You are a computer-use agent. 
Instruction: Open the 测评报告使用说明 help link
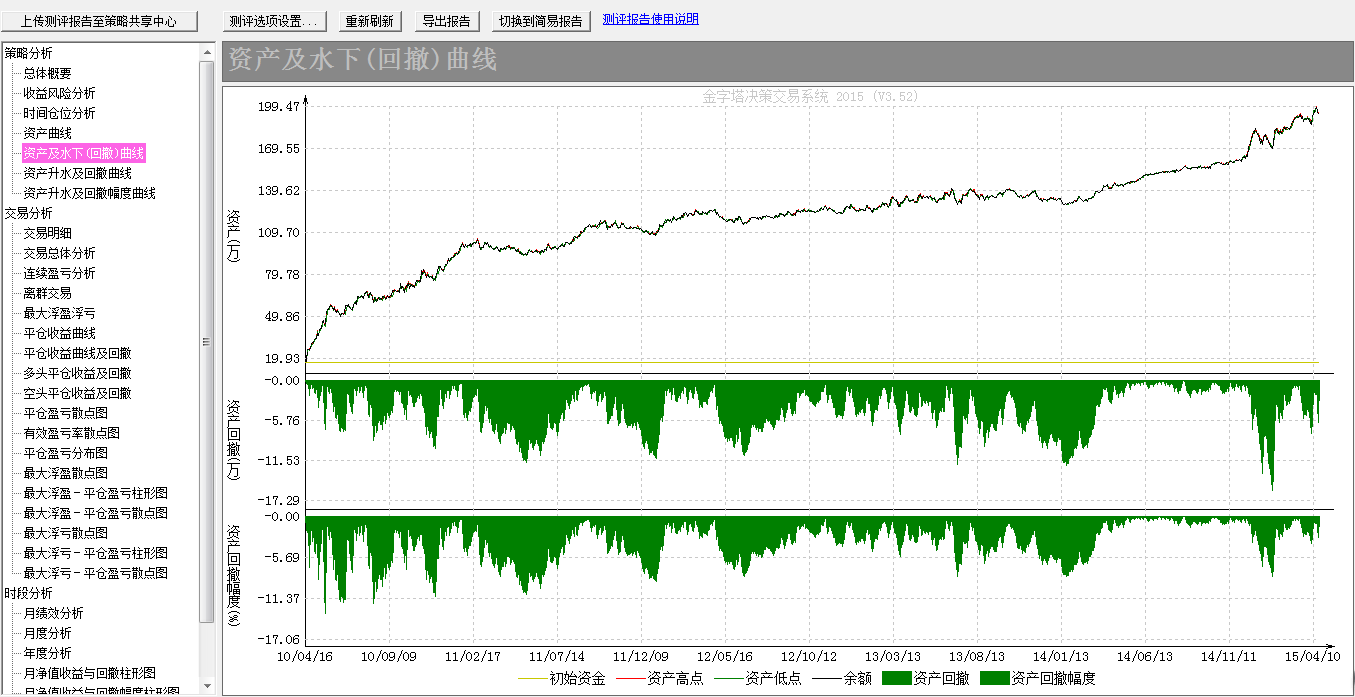coord(650,19)
